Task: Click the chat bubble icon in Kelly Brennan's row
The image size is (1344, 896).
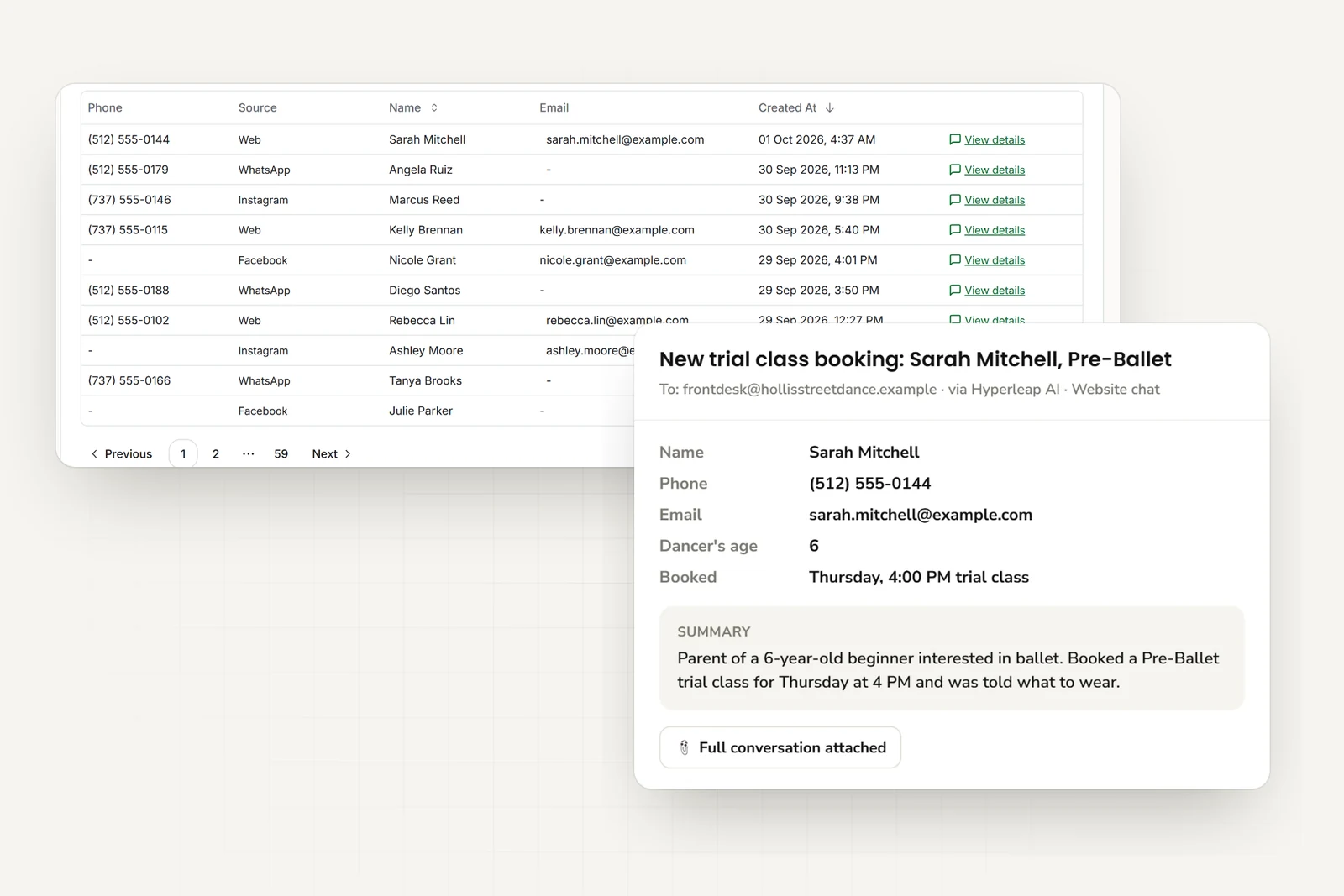Action: (954, 230)
